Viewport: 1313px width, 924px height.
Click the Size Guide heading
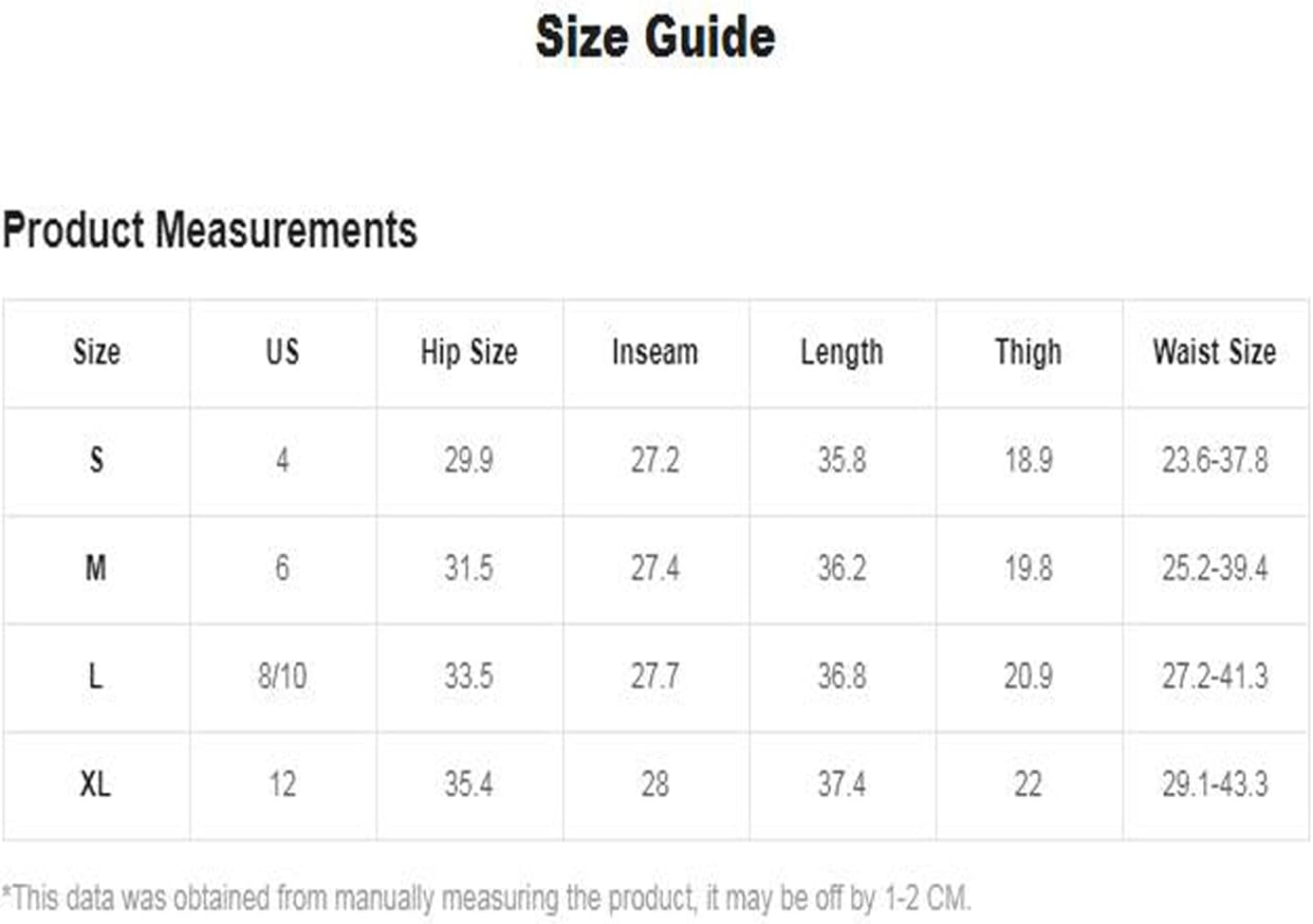(x=656, y=38)
